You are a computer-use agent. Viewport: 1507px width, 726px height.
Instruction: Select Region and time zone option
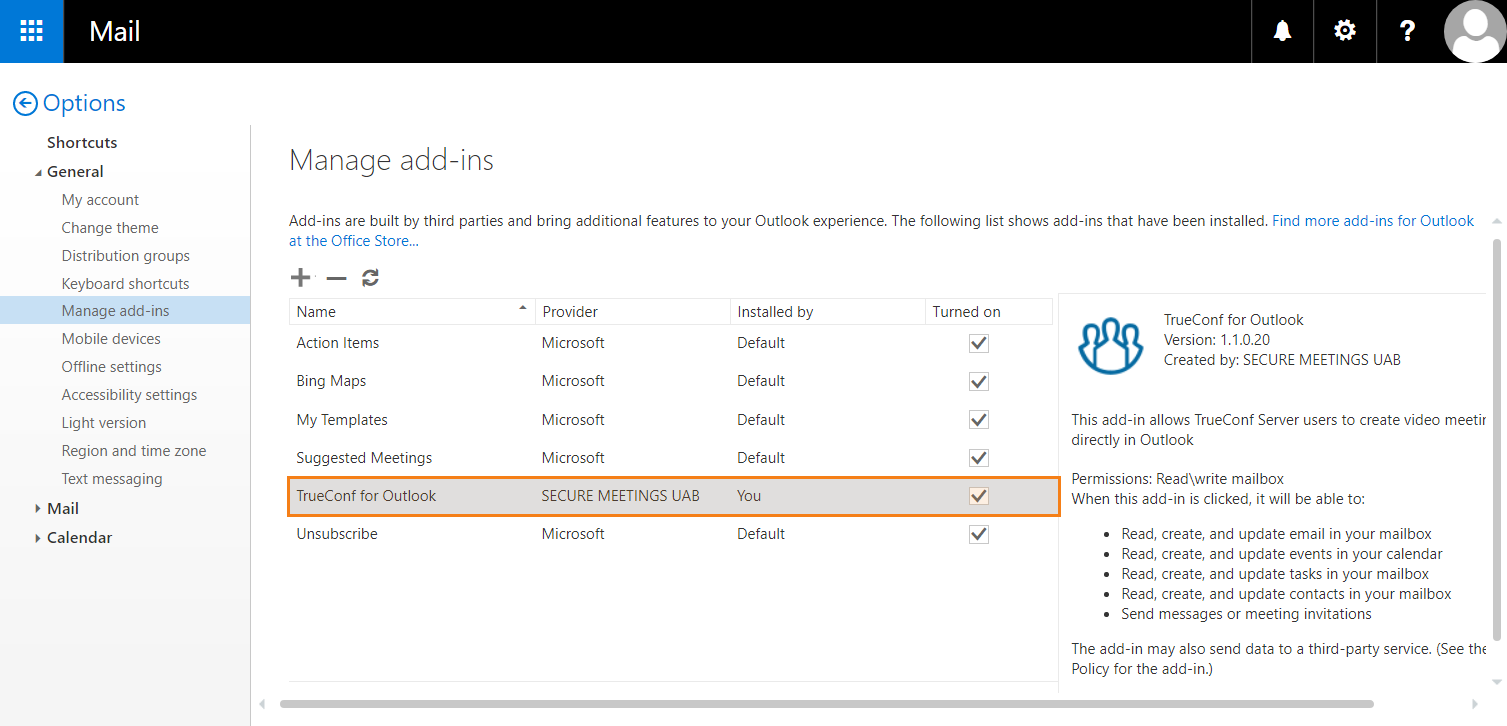134,451
